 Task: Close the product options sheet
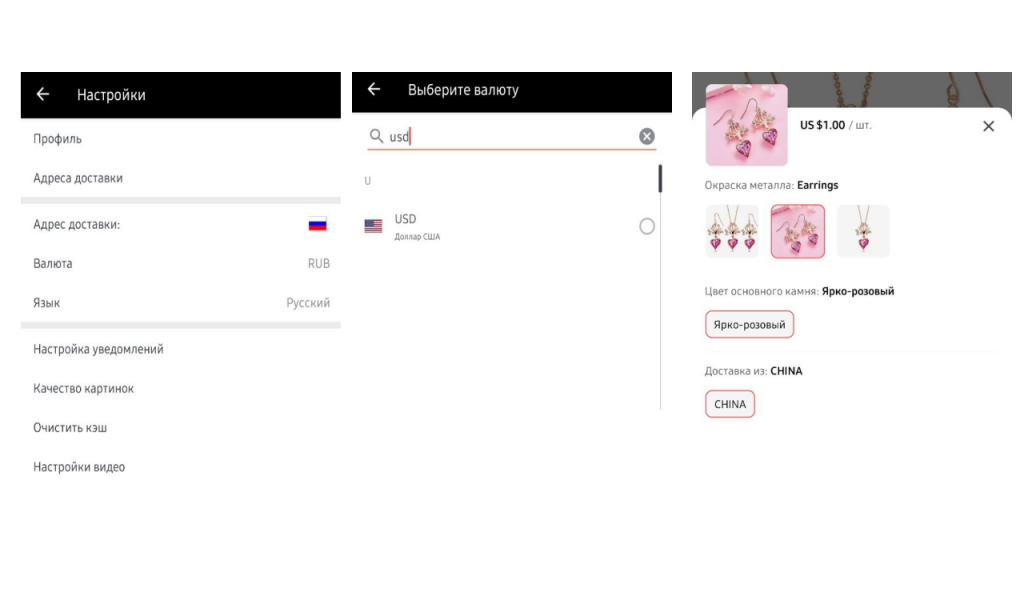(988, 126)
